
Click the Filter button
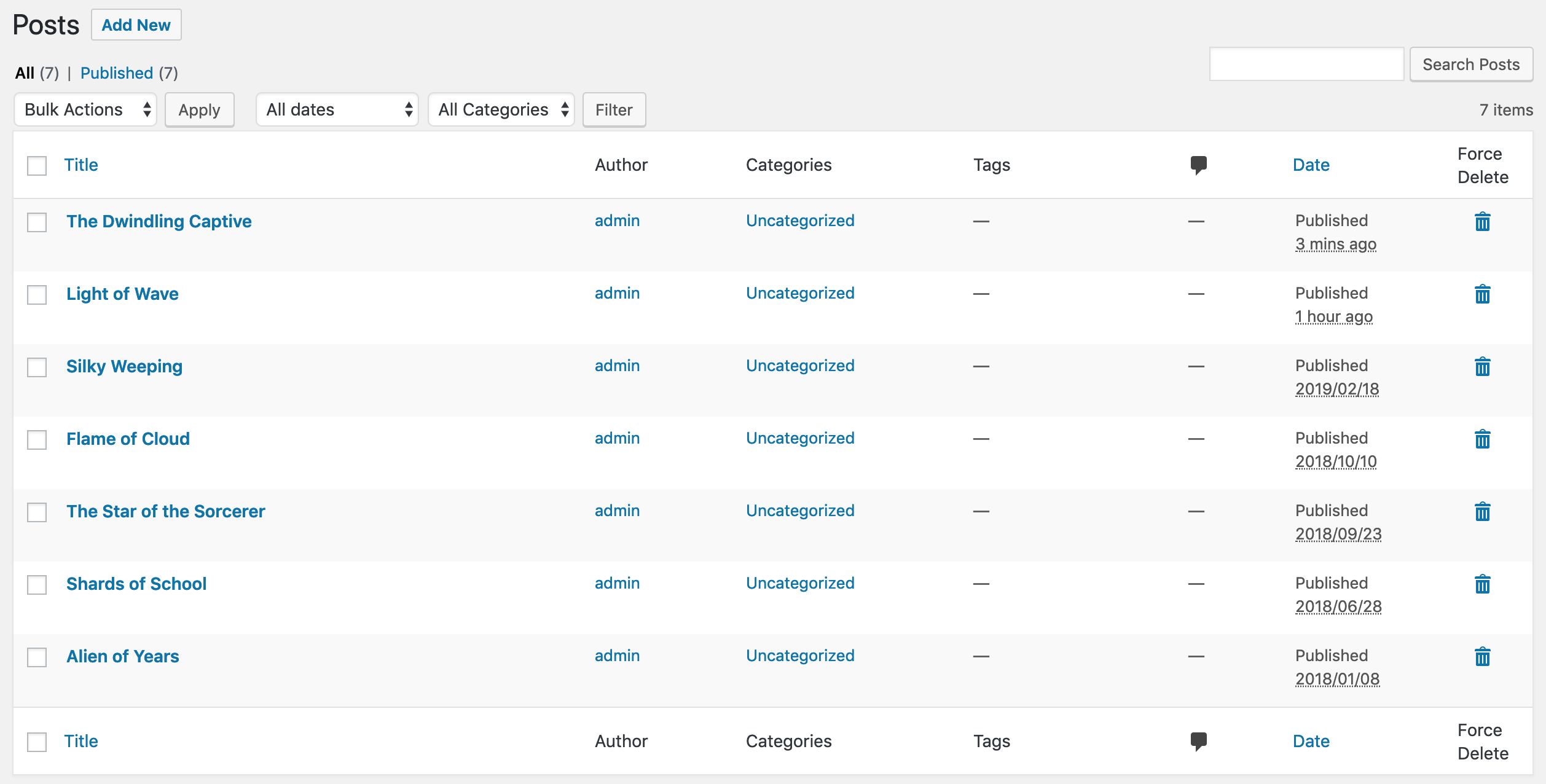614,109
